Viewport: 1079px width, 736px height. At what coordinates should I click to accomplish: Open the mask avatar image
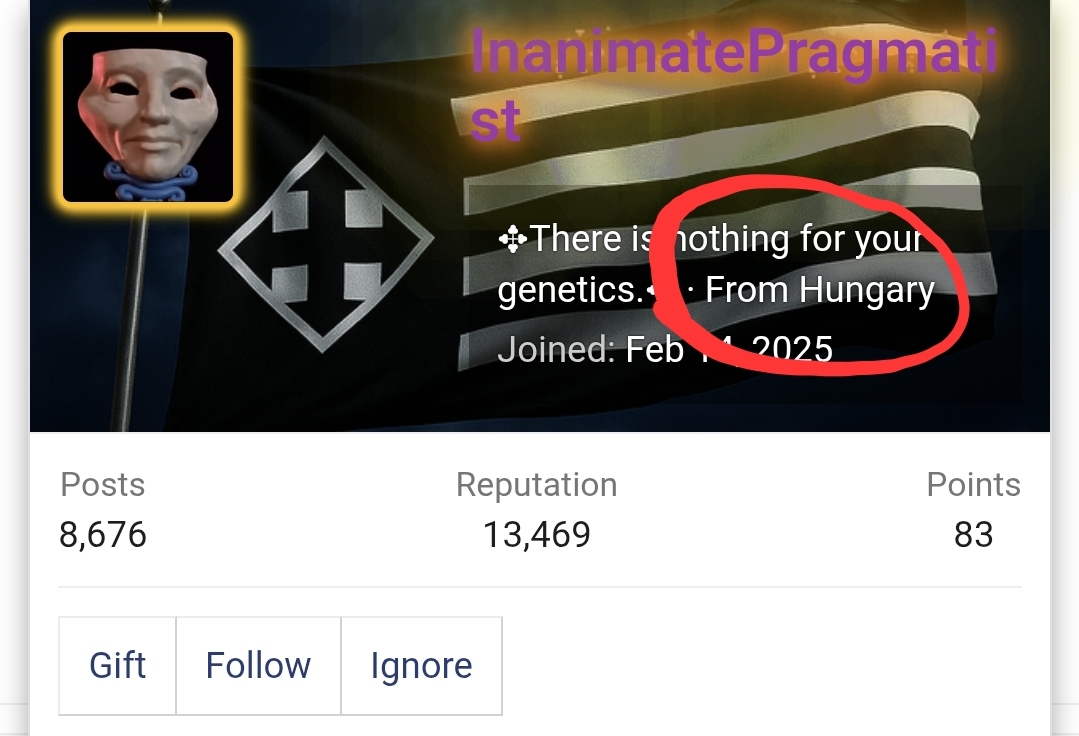click(148, 117)
